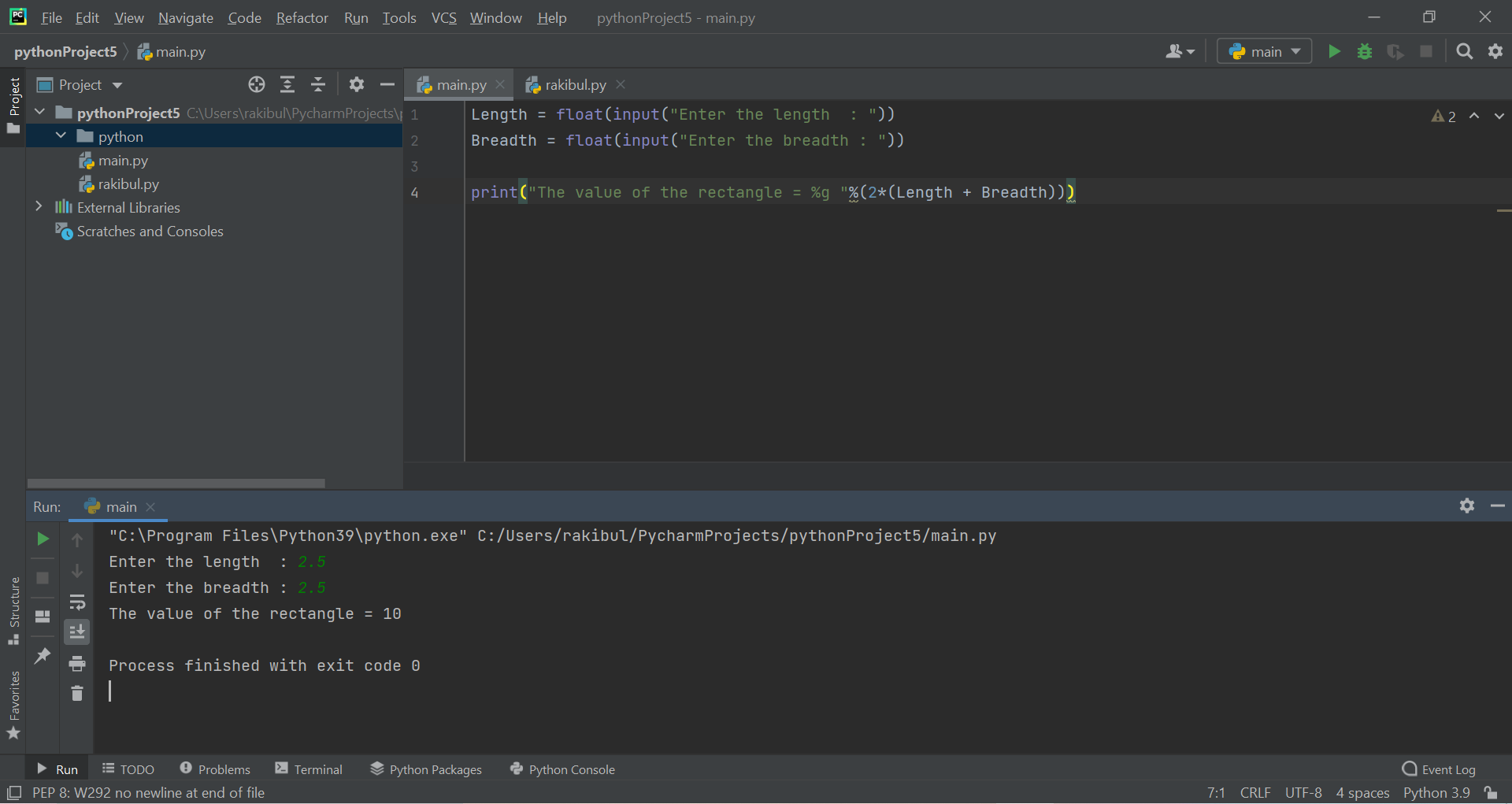Click the Stop square in the top toolbar
This screenshot has height=804, width=1512.
tap(1426, 52)
